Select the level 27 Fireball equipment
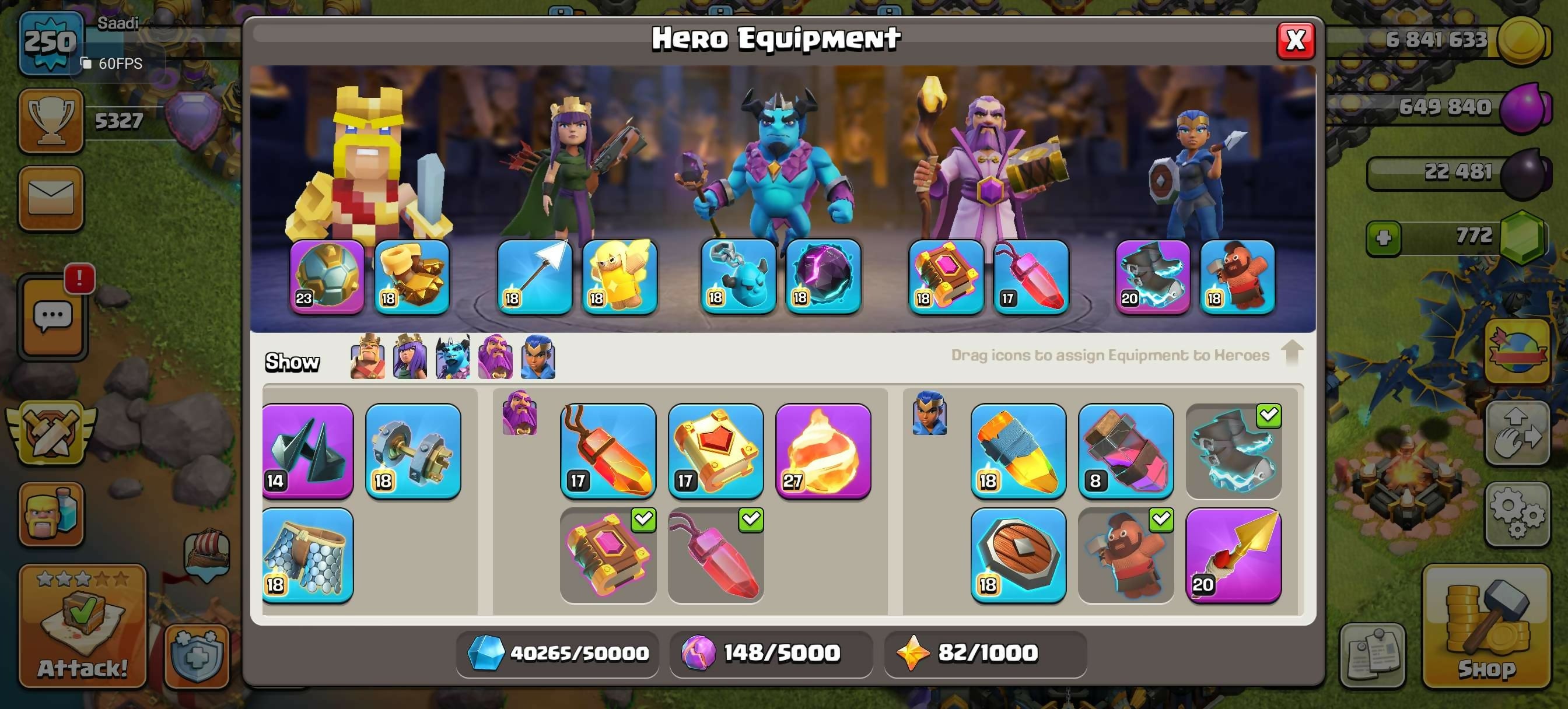This screenshot has width=1568, height=709. coord(823,451)
